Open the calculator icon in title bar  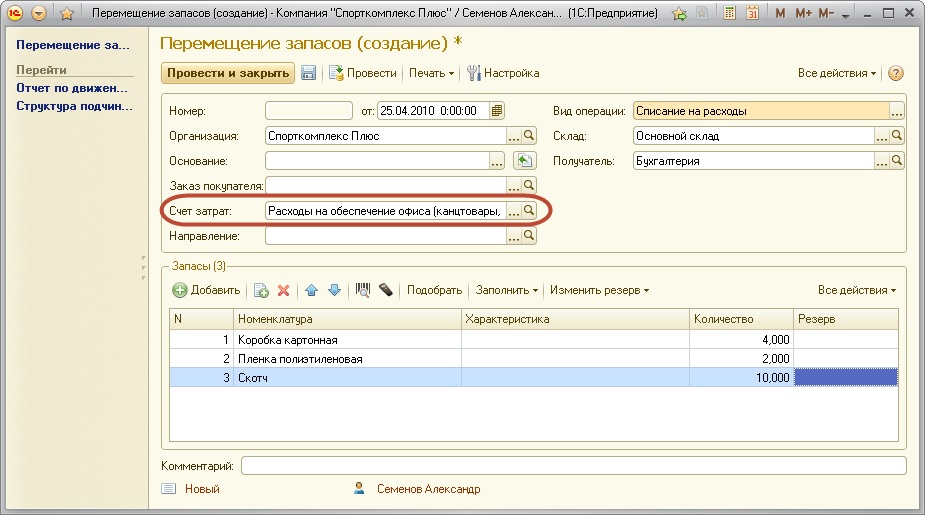(x=731, y=15)
